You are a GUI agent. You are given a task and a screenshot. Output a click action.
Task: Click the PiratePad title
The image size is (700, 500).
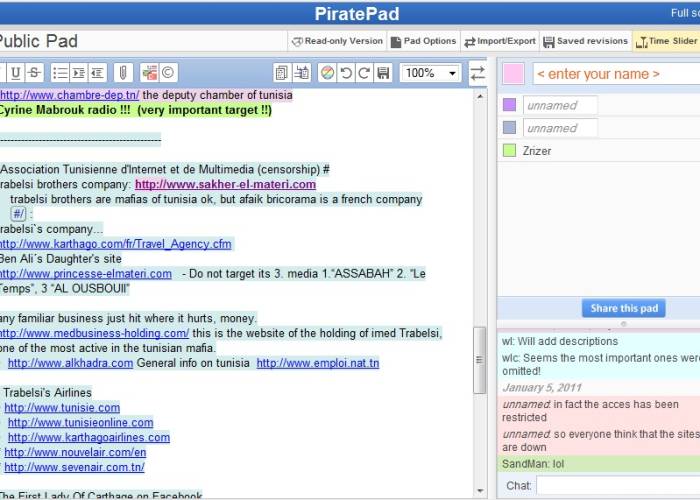pyautogui.click(x=357, y=13)
